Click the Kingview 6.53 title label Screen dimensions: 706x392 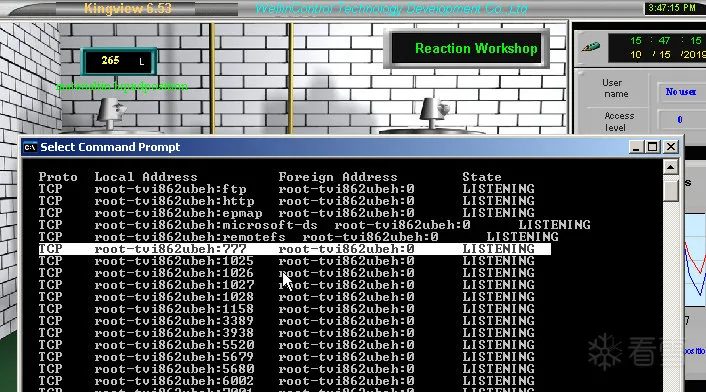(x=127, y=8)
